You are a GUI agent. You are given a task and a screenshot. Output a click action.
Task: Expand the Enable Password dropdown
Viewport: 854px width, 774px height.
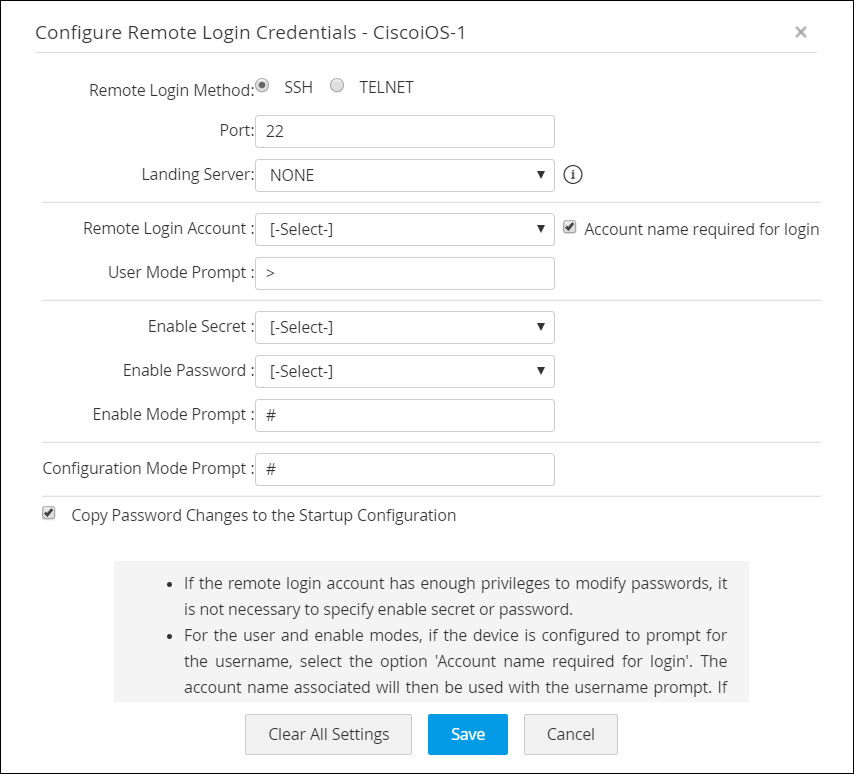[404, 371]
